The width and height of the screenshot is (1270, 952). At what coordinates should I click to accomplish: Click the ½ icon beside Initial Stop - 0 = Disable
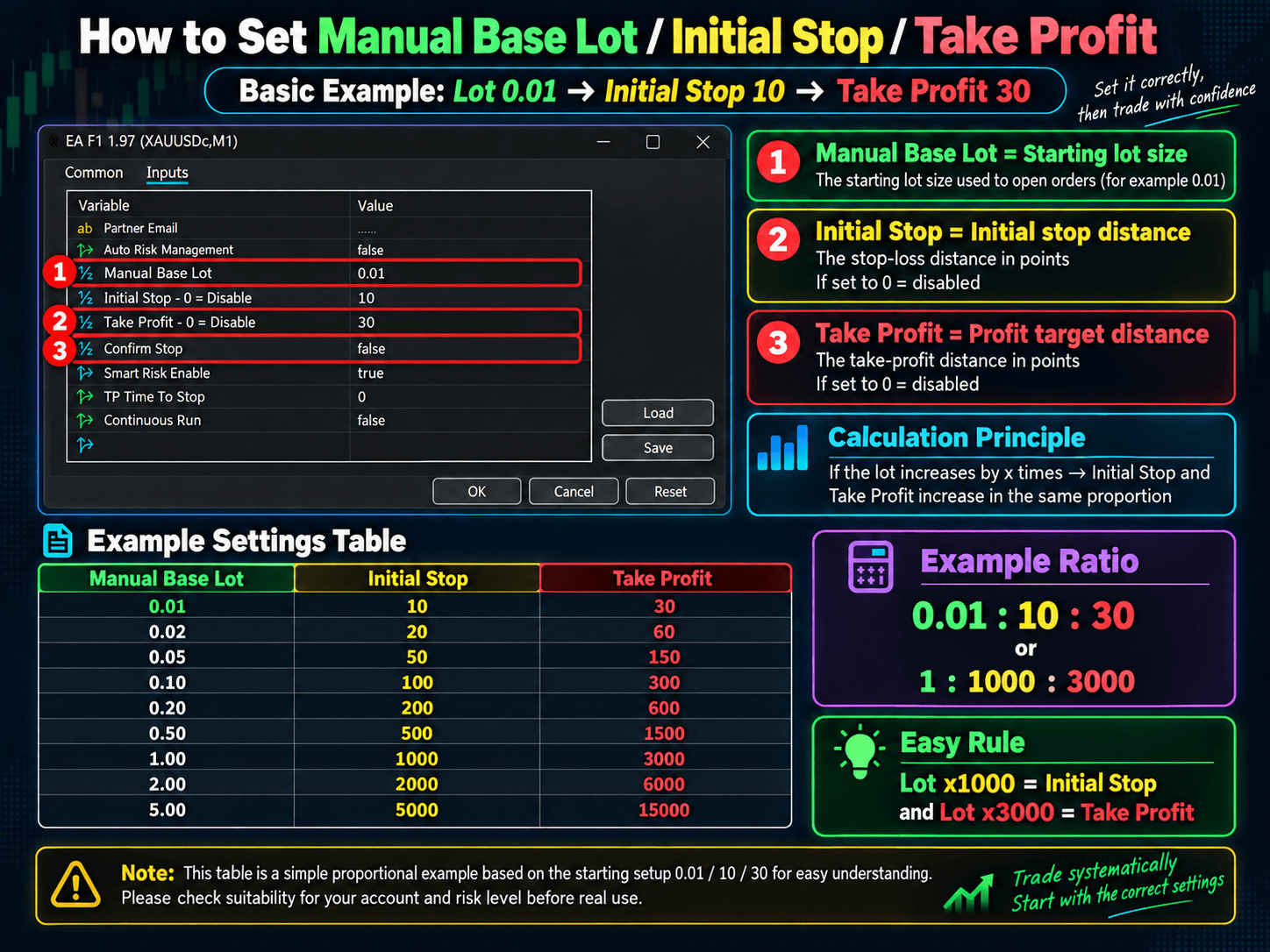(x=85, y=298)
